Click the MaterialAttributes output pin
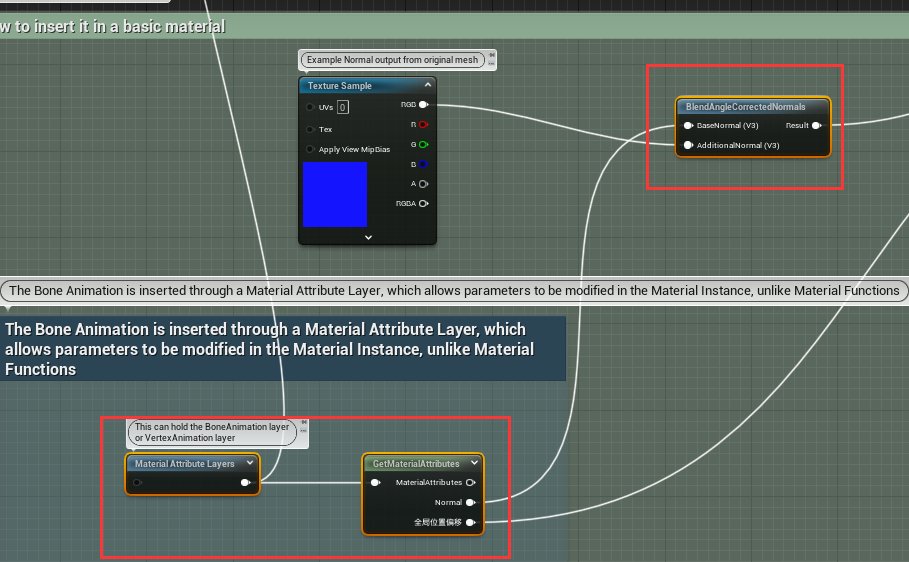The width and height of the screenshot is (909, 562). tap(471, 483)
